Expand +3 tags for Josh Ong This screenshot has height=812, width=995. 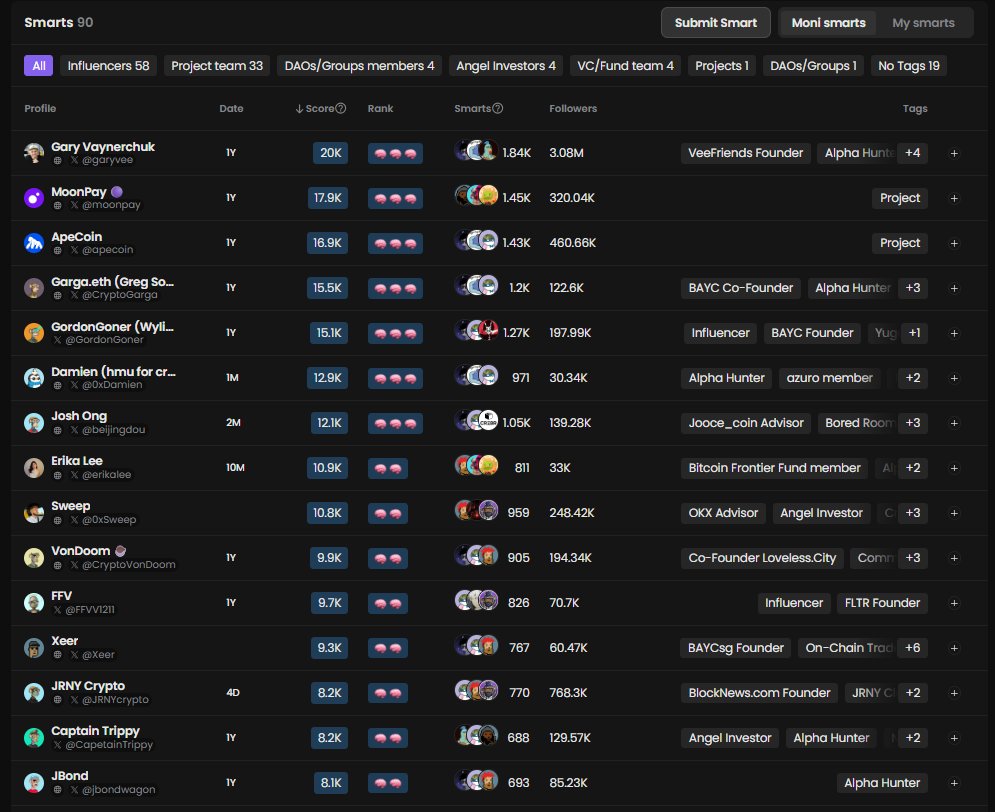click(913, 423)
